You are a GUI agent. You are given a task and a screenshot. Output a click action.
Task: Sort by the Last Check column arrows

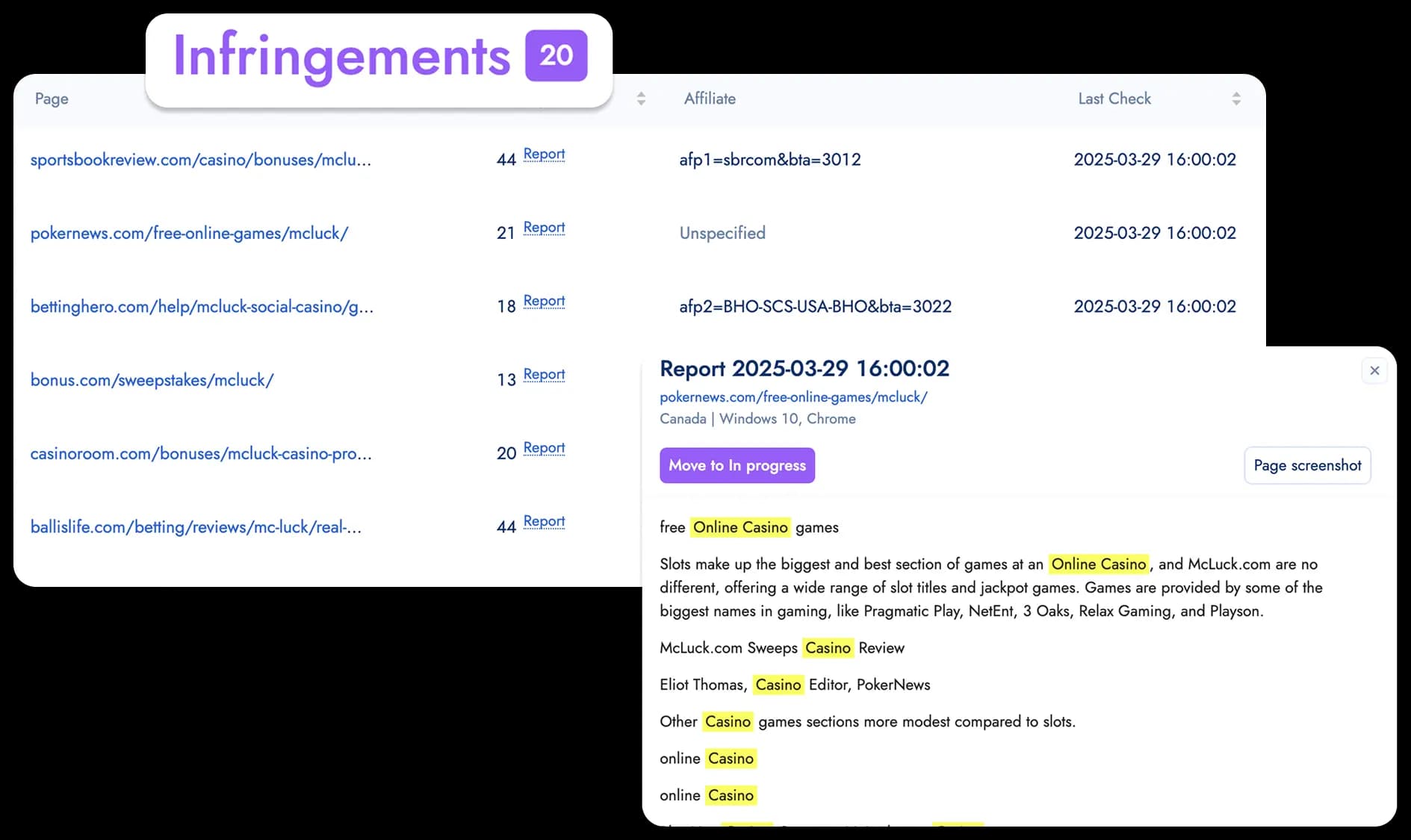pyautogui.click(x=1236, y=99)
